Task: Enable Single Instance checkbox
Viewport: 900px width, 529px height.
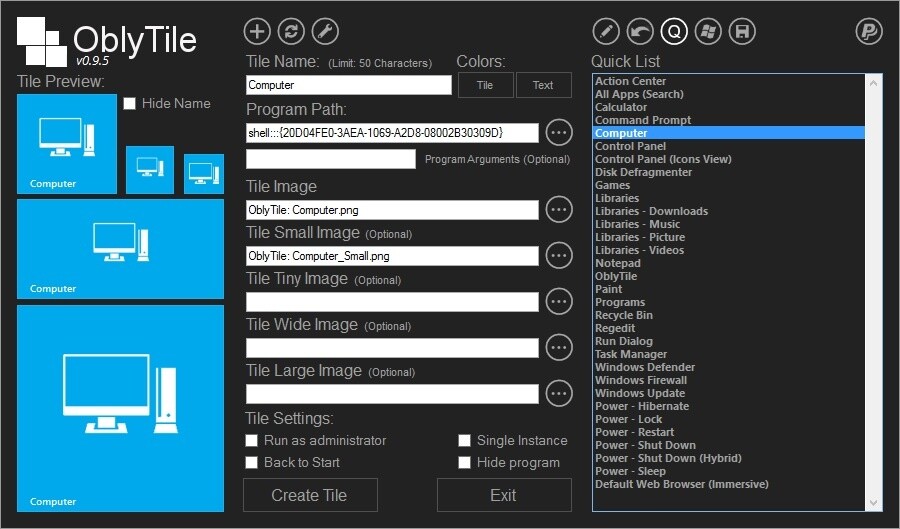Action: point(464,441)
